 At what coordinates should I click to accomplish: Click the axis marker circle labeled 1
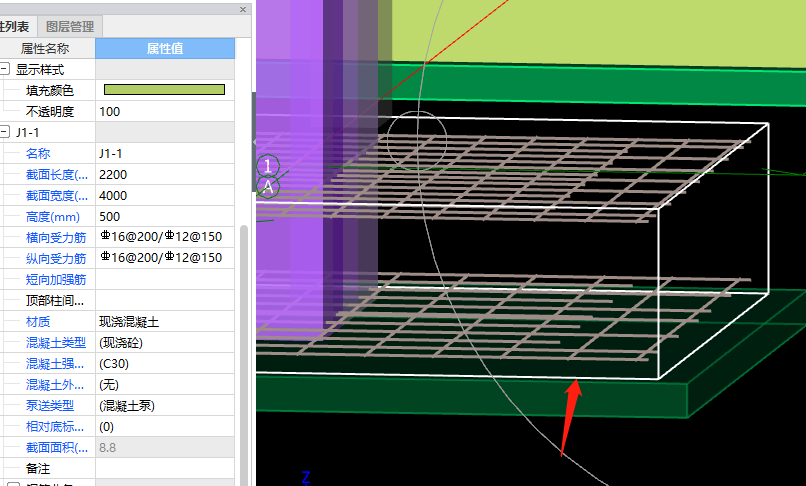click(268, 166)
